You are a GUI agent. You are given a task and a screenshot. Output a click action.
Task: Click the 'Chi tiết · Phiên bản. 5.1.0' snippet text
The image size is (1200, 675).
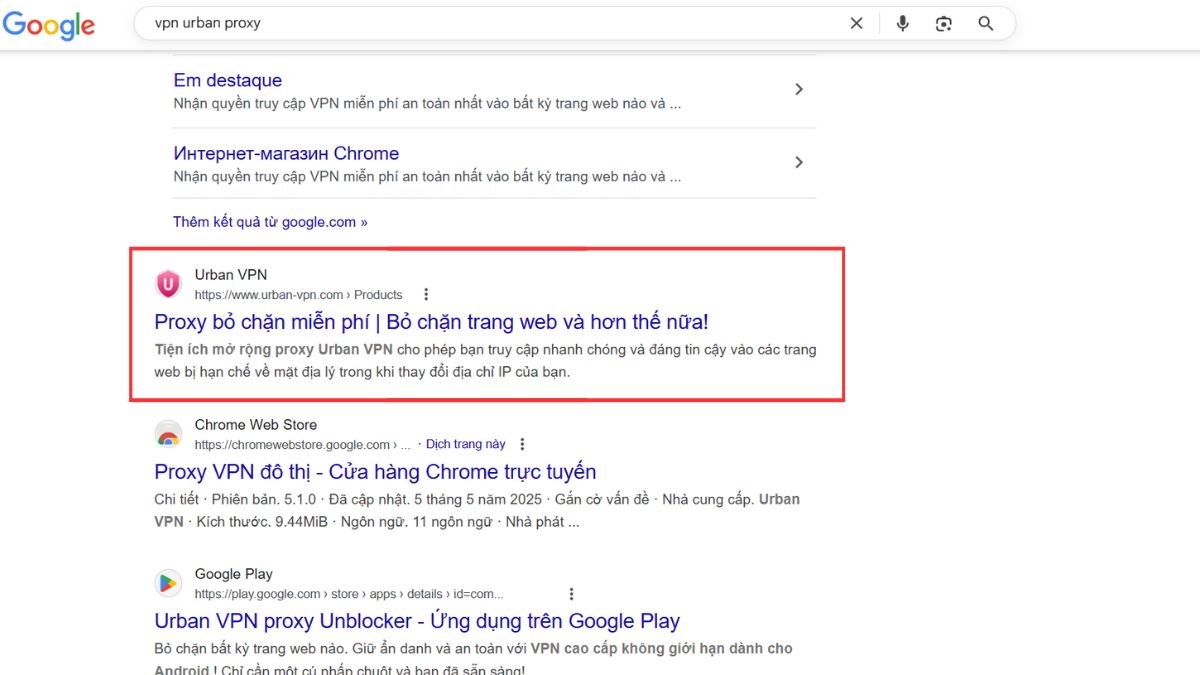click(x=233, y=499)
